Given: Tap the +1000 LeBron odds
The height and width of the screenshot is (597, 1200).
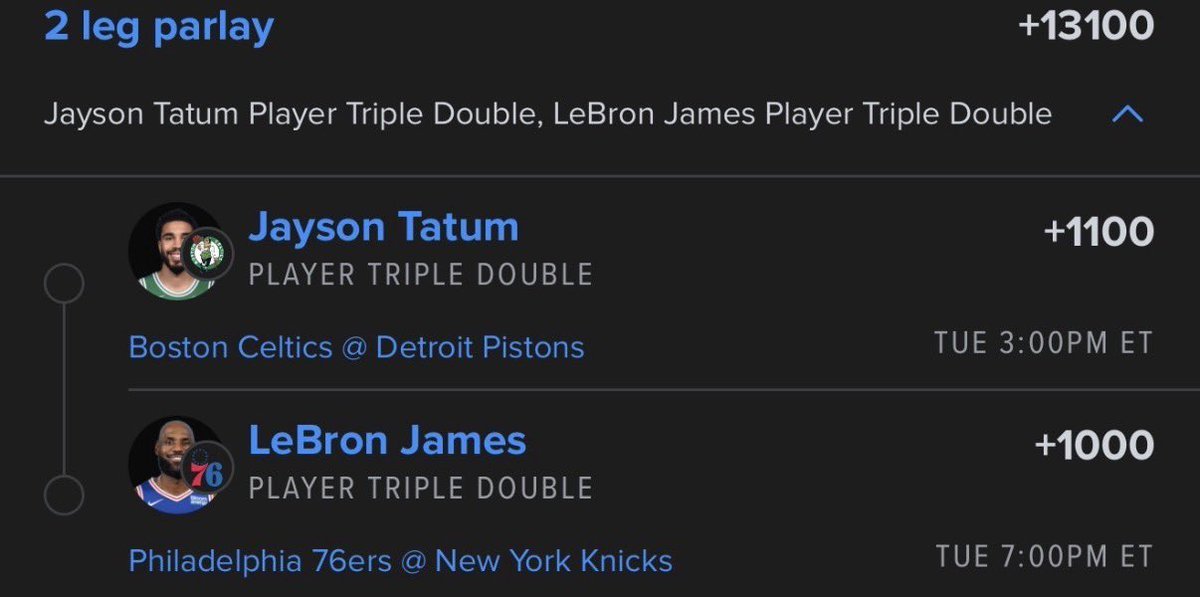Looking at the screenshot, I should pyautogui.click(x=1094, y=445).
